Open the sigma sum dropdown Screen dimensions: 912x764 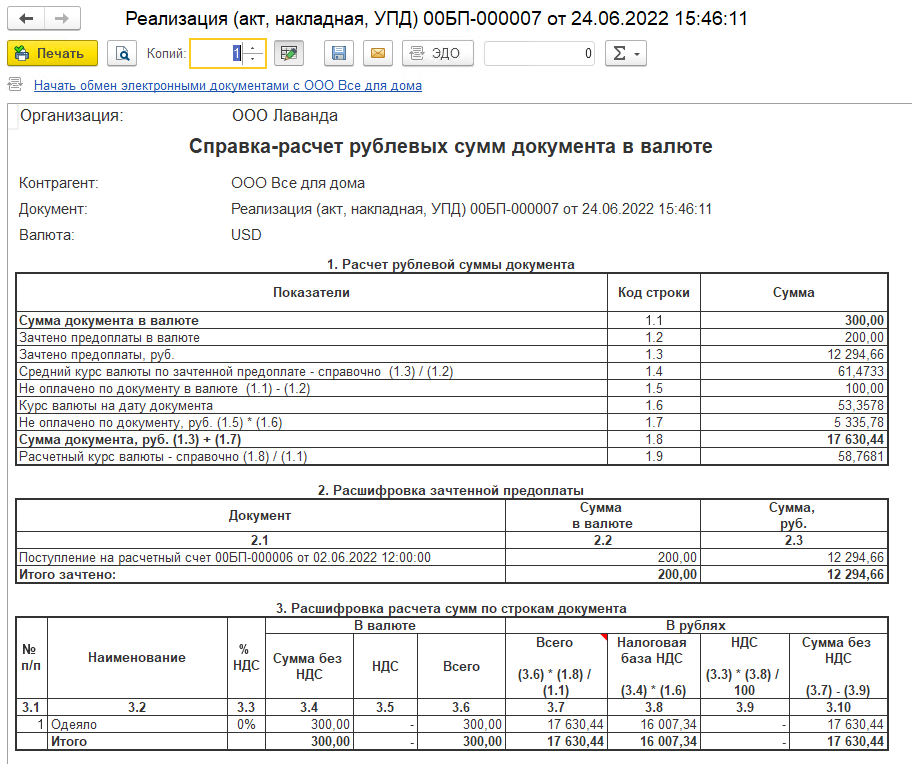(626, 53)
